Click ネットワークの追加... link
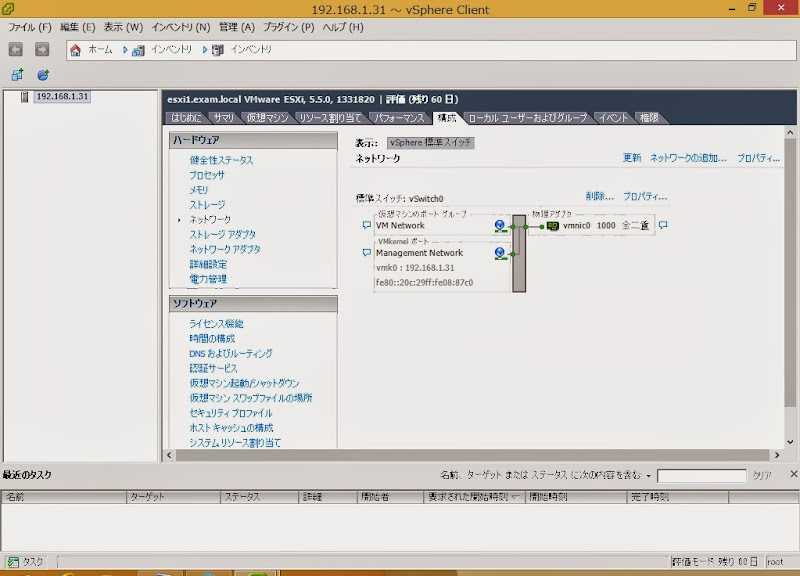 [x=688, y=158]
